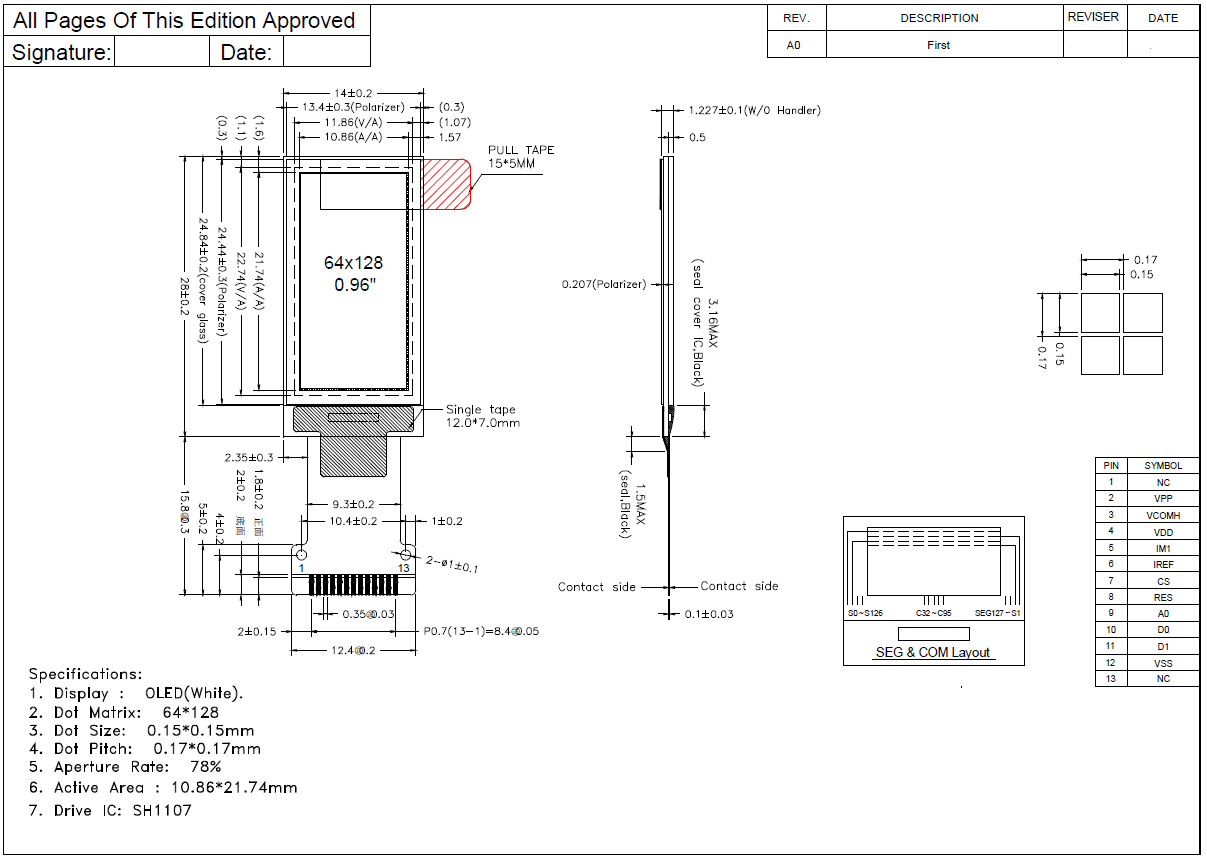Image resolution: width=1207 pixels, height=859 pixels.
Task: Click the DESCRIPTION column header
Action: (939, 18)
